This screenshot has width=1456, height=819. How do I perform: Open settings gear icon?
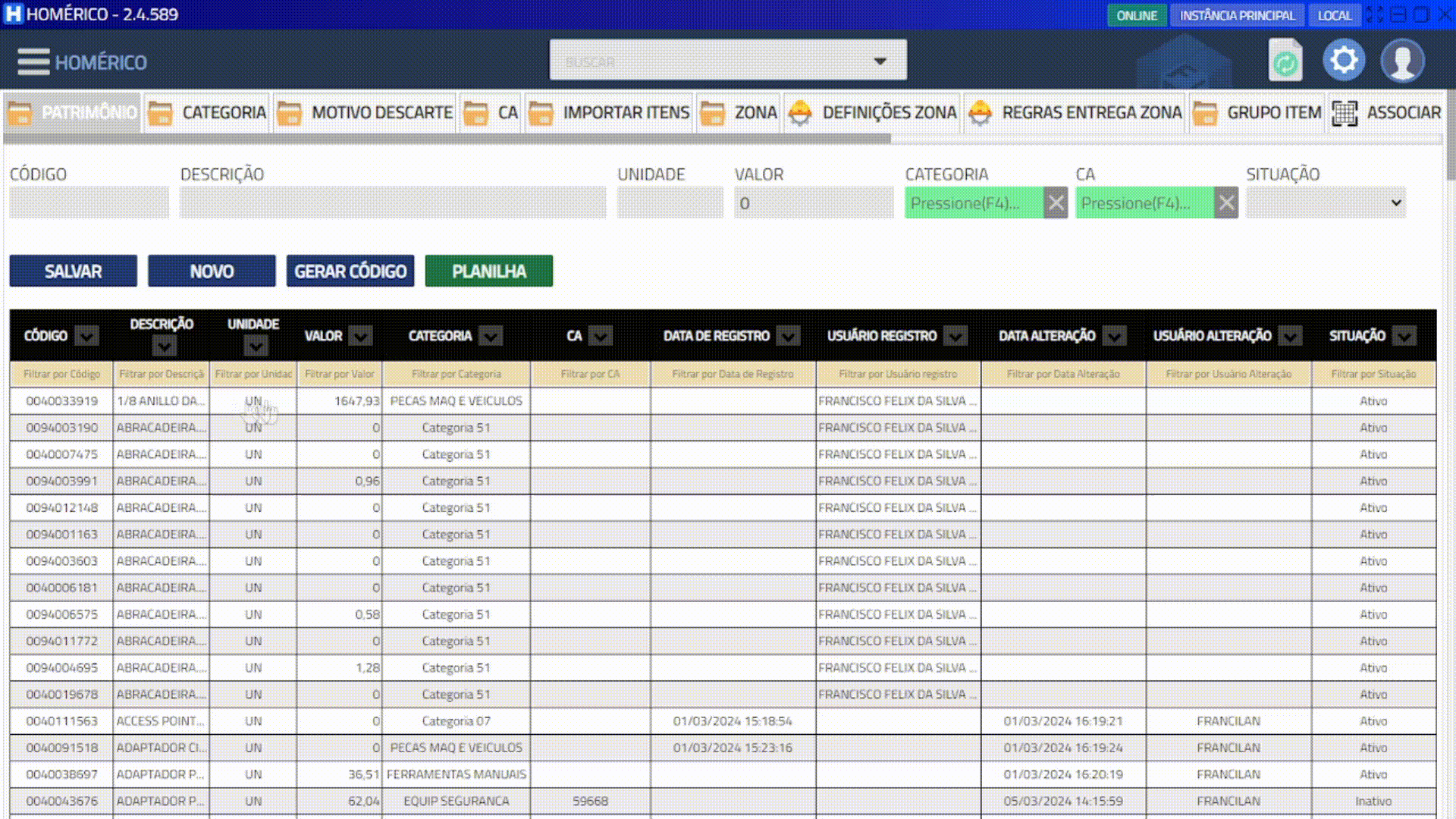point(1344,60)
